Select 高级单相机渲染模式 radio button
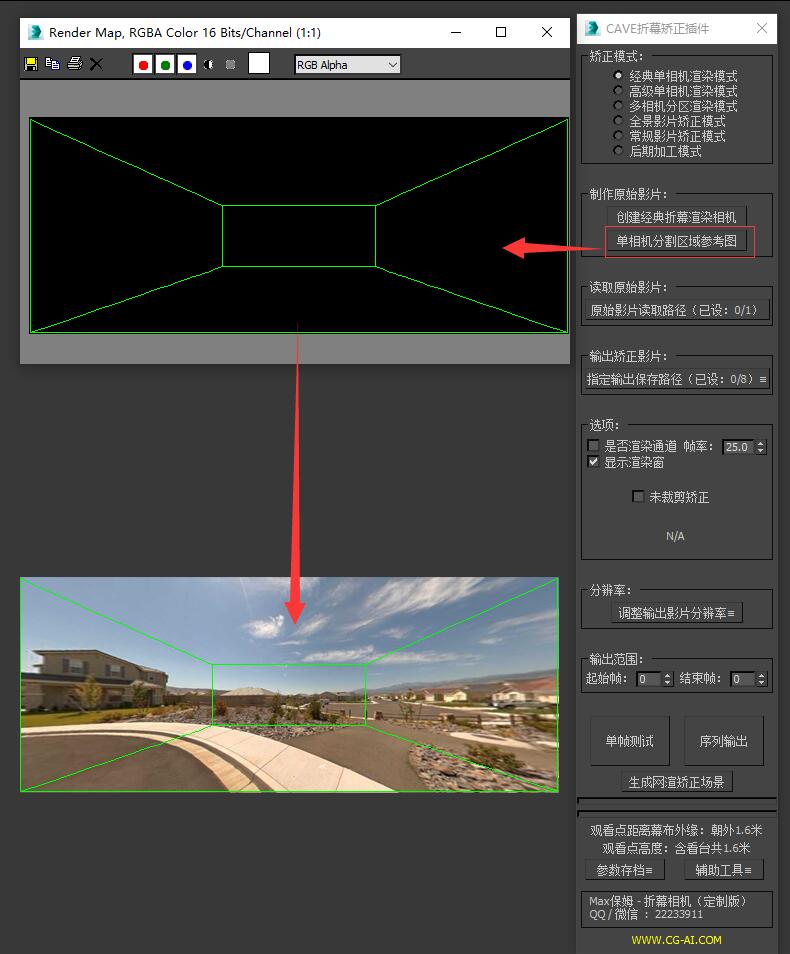This screenshot has height=954, width=790. coord(618,91)
